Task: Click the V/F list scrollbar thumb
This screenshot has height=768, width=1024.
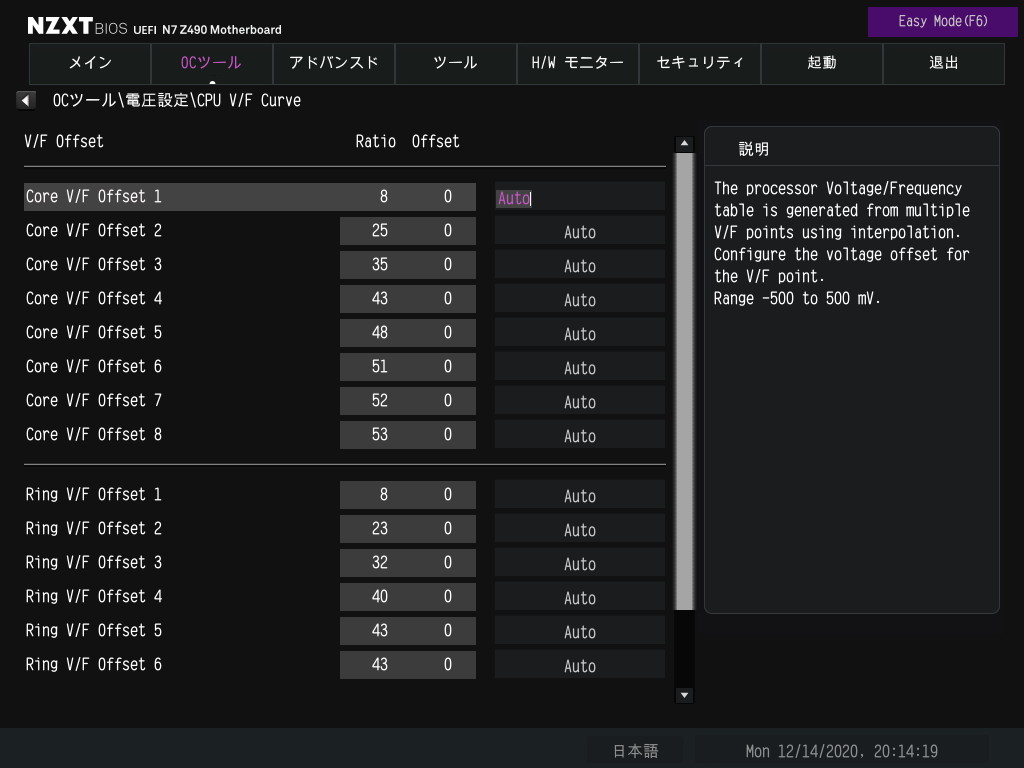Action: click(x=684, y=381)
